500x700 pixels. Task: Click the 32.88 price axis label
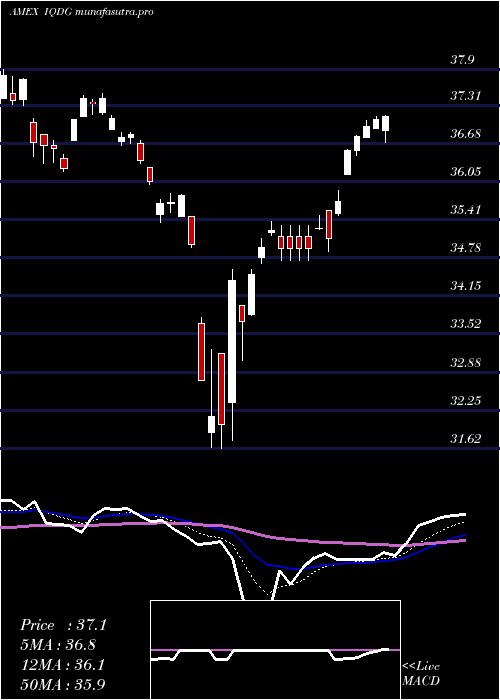click(465, 362)
